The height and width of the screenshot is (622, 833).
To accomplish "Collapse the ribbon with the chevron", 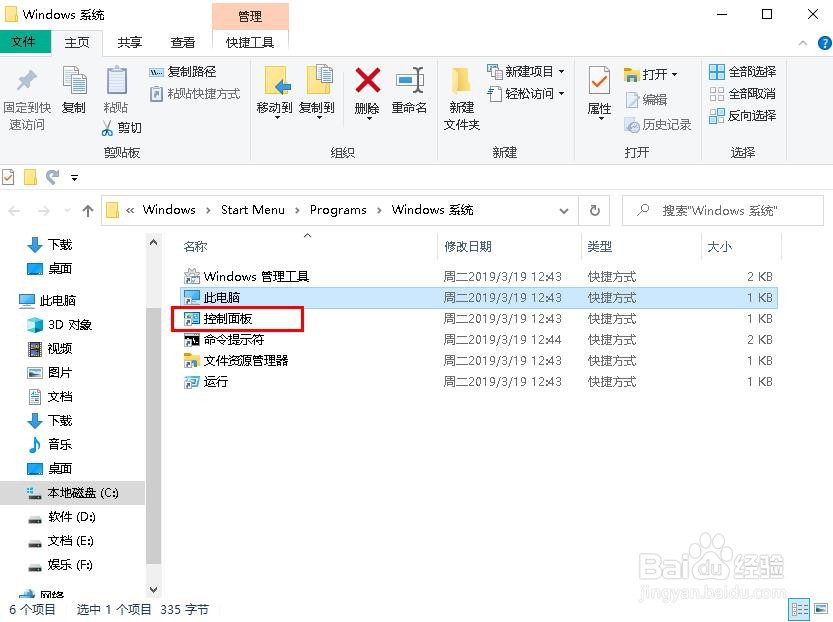I will tap(803, 43).
